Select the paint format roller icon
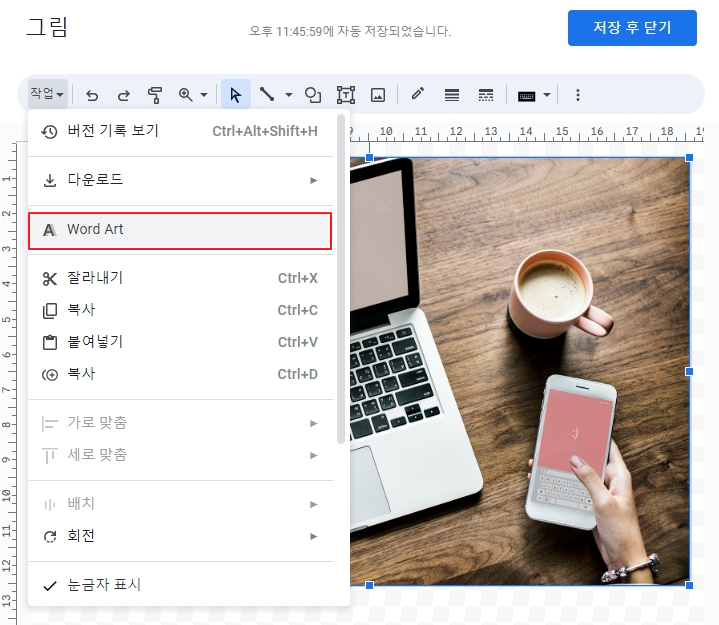 (x=155, y=95)
